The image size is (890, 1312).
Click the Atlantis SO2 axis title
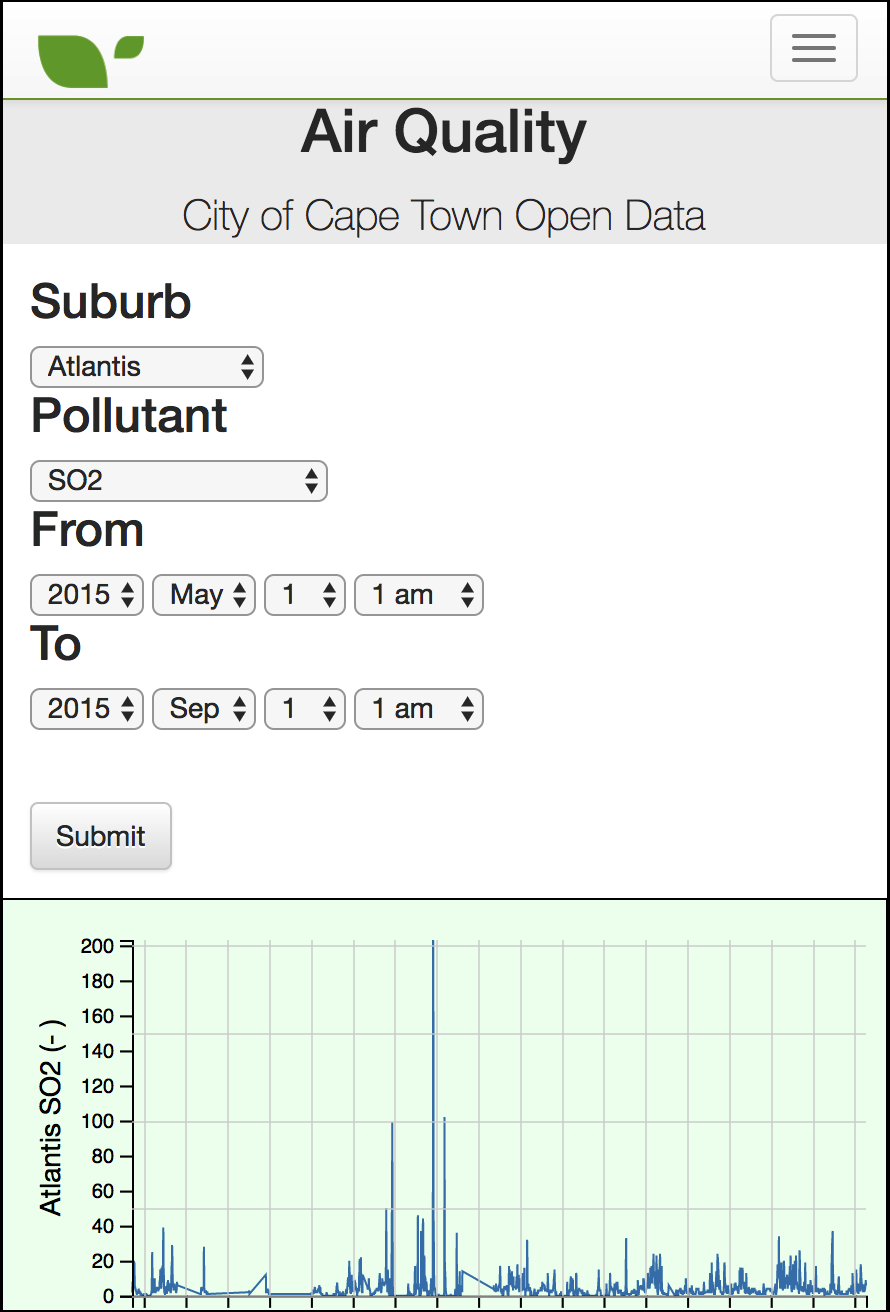click(x=51, y=1117)
